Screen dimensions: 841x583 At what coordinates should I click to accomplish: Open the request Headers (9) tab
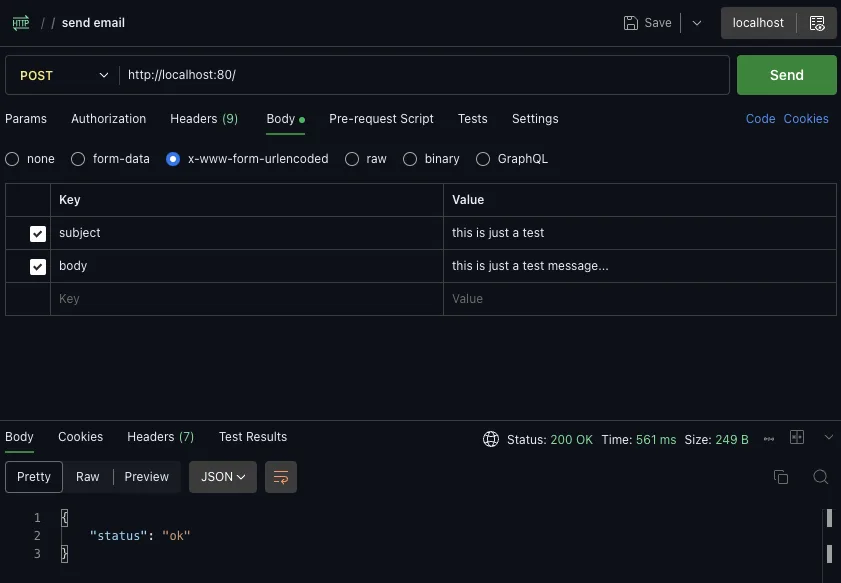coord(204,119)
